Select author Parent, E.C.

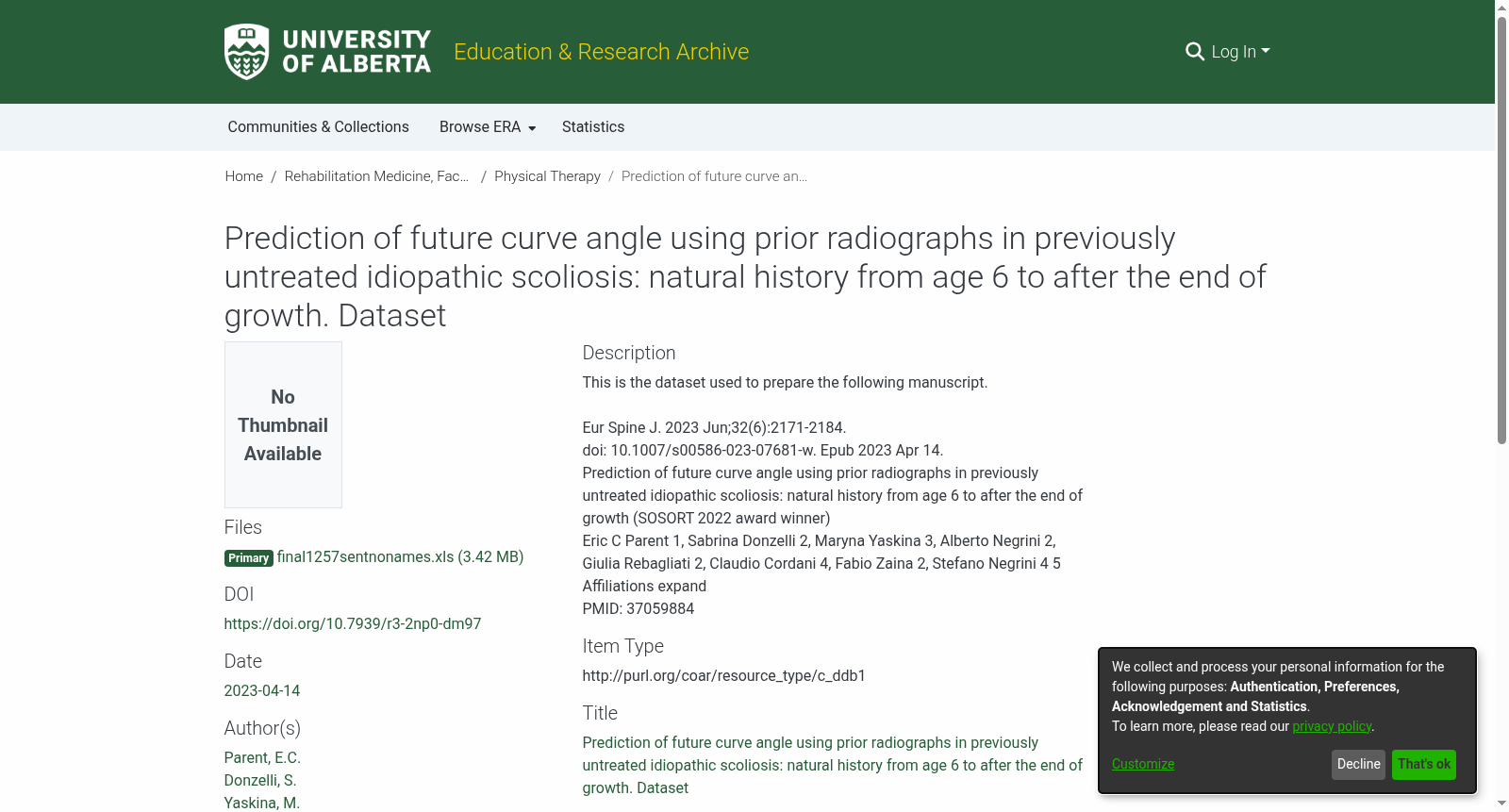point(262,758)
